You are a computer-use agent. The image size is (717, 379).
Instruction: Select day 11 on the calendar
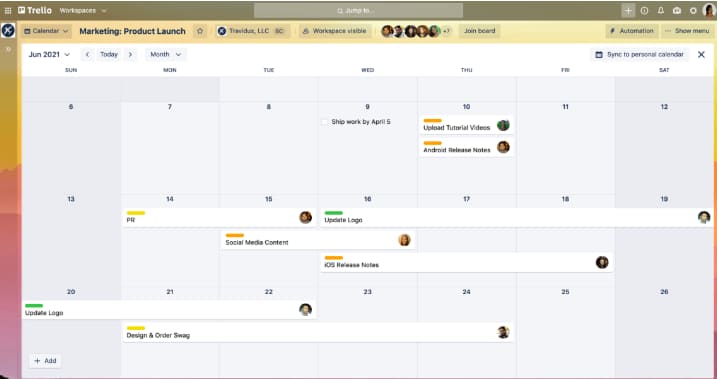coord(565,107)
